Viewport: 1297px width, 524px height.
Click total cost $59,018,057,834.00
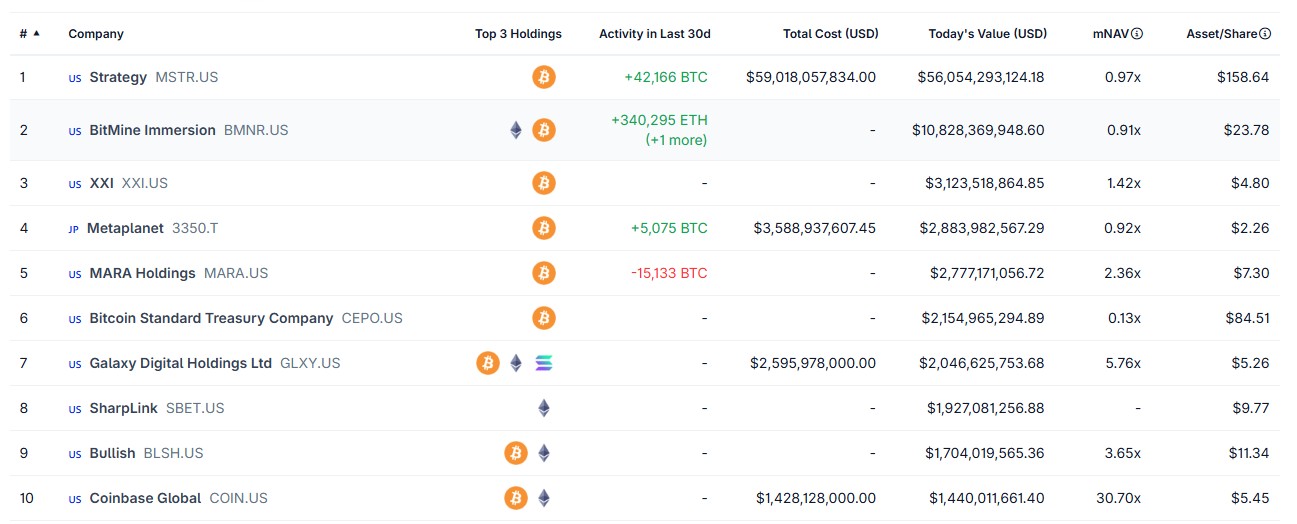(x=811, y=77)
